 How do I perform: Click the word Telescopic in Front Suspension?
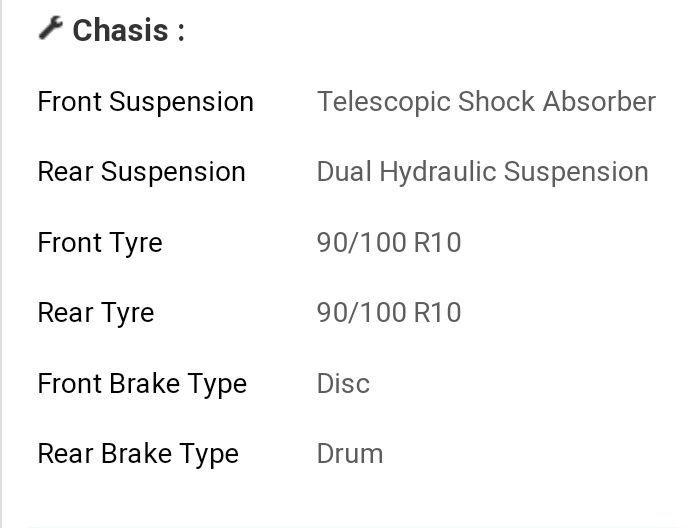point(383,102)
